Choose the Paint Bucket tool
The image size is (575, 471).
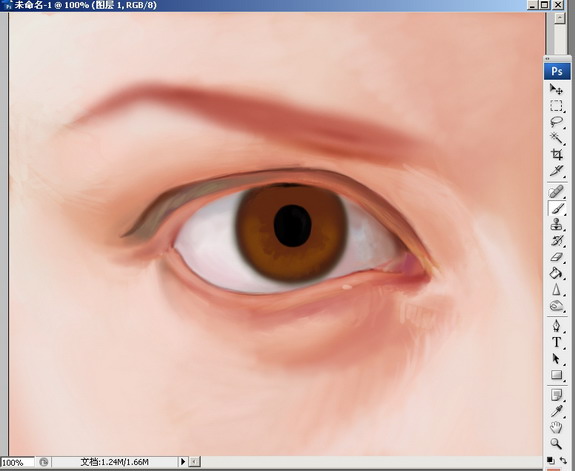tap(556, 273)
